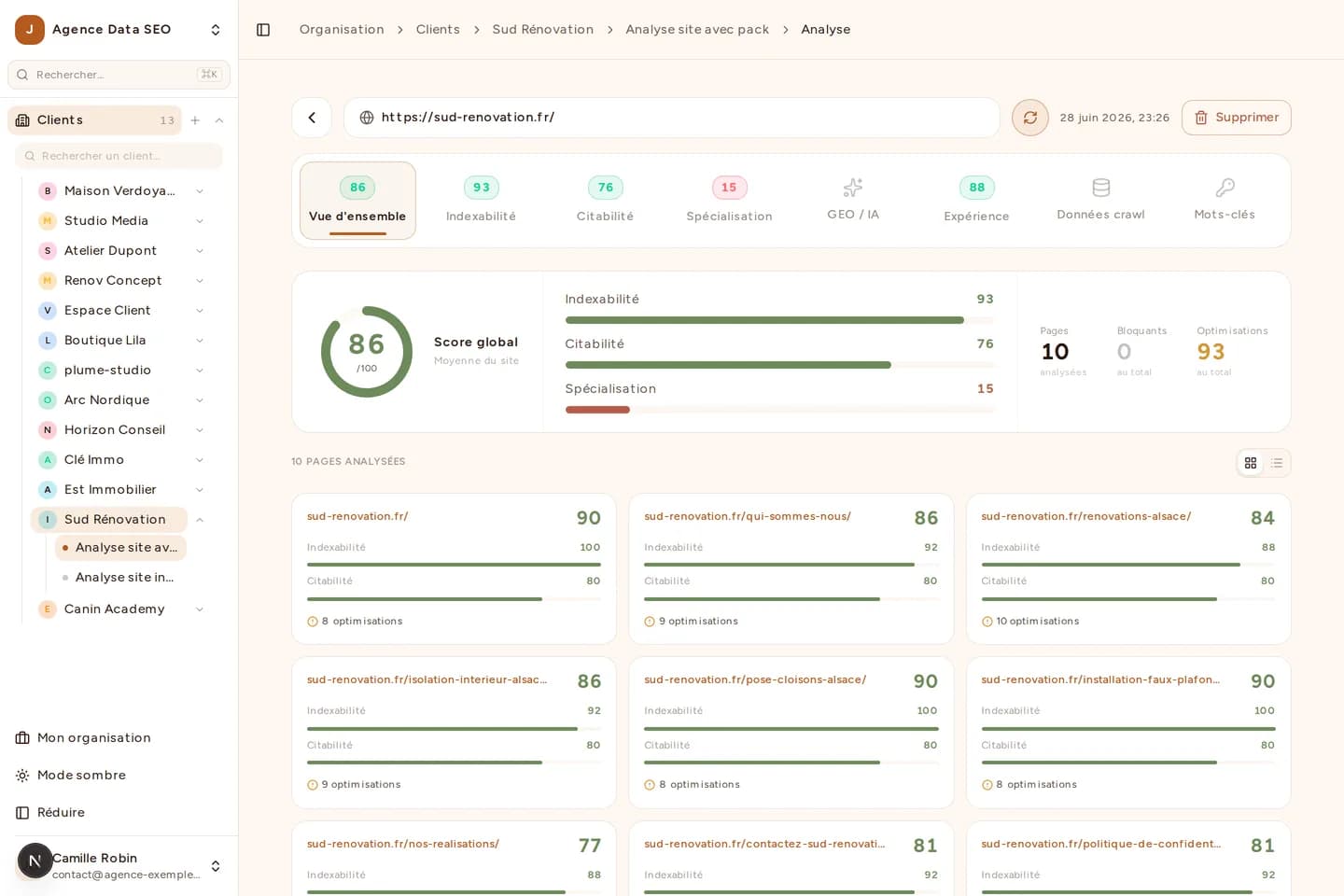Click the site URL input field
Image resolution: width=1344 pixels, height=896 pixels.
point(672,118)
